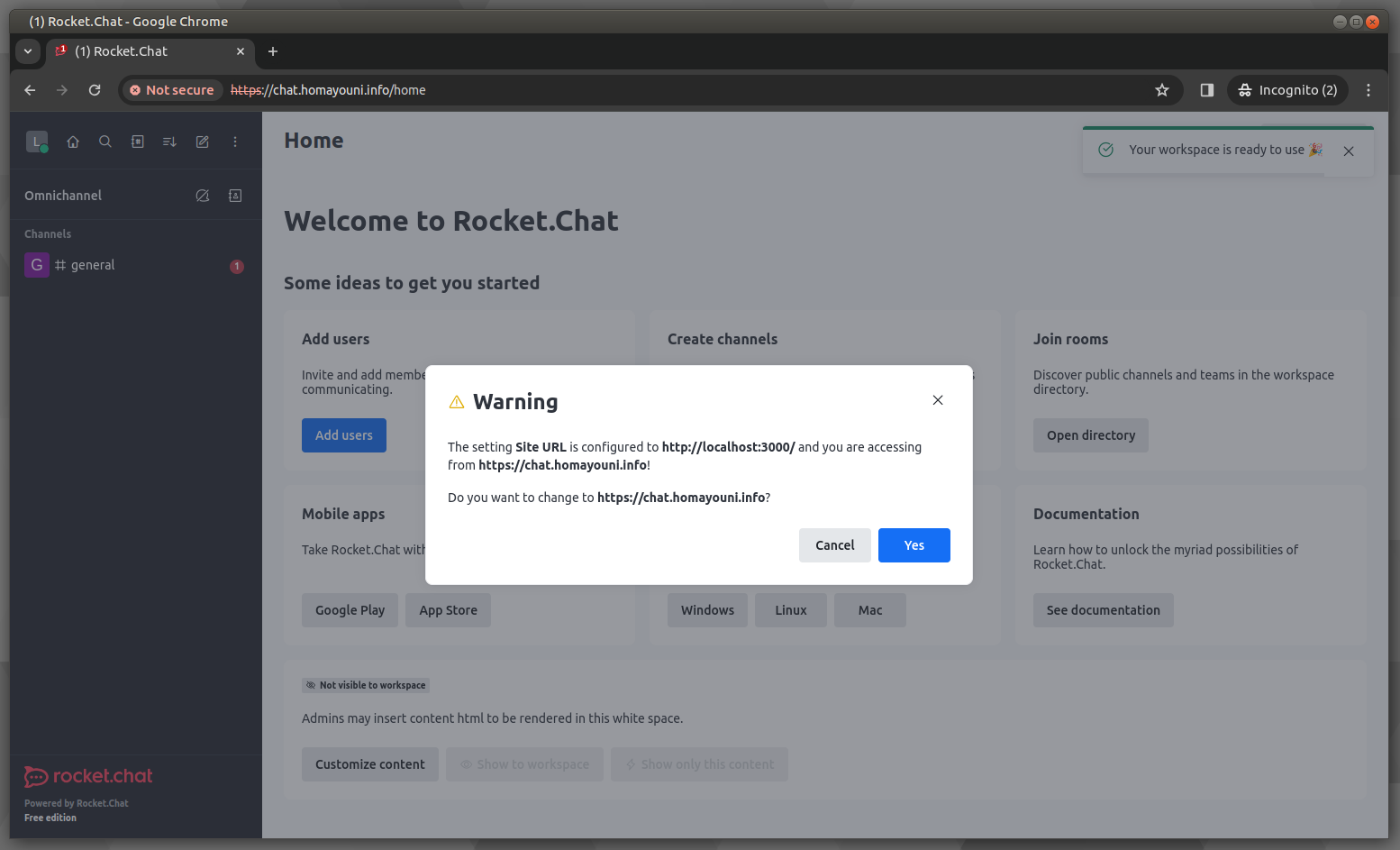Click the Omnichannel section label

pos(63,196)
